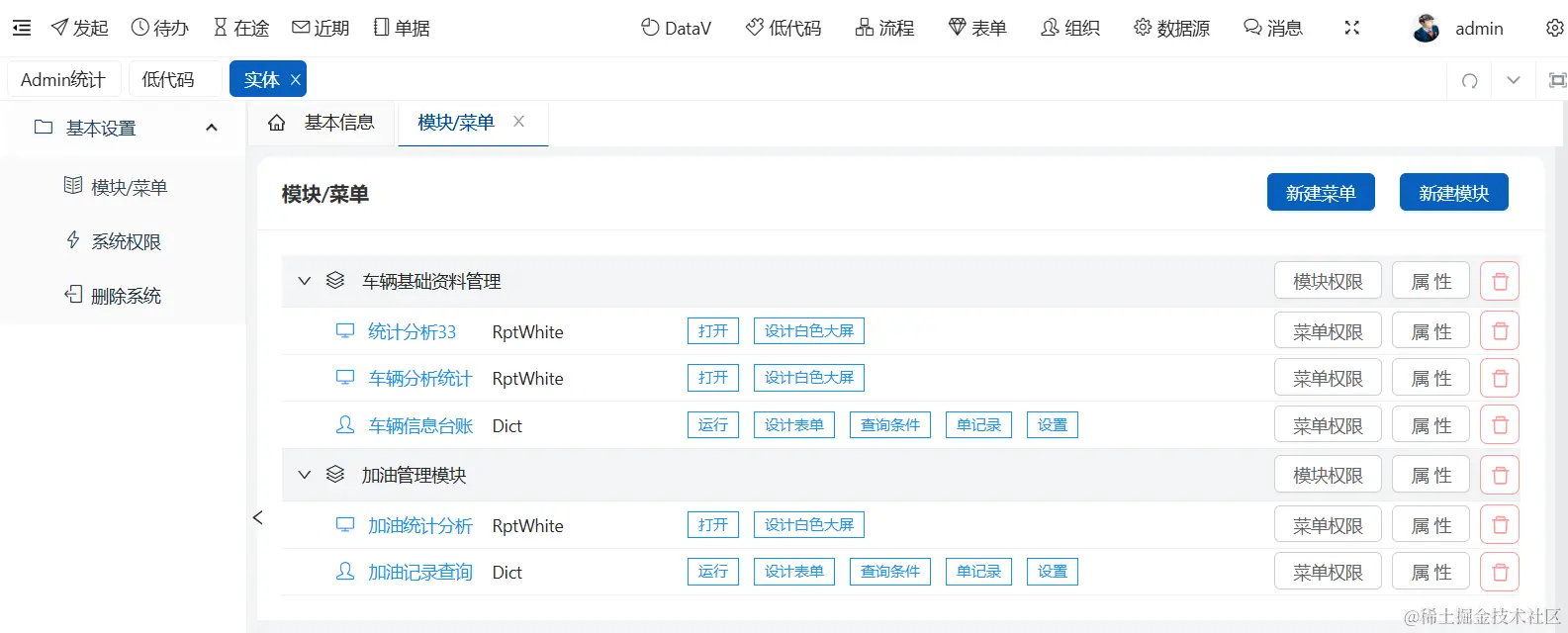1568x633 pixels.
Task: Open 模块权限 for 加油管理模块
Action: coord(1328,476)
